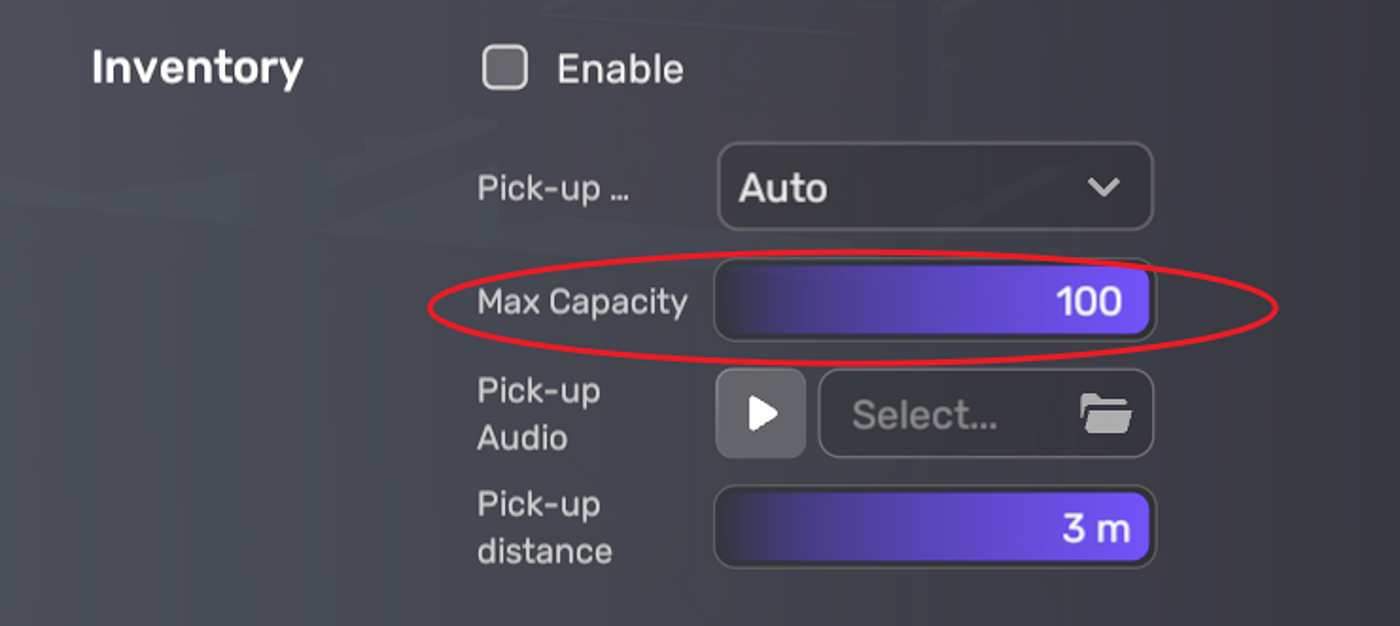Open the Pick-up mode Auto dropdown
This screenshot has height=626, width=1400.
click(x=935, y=187)
